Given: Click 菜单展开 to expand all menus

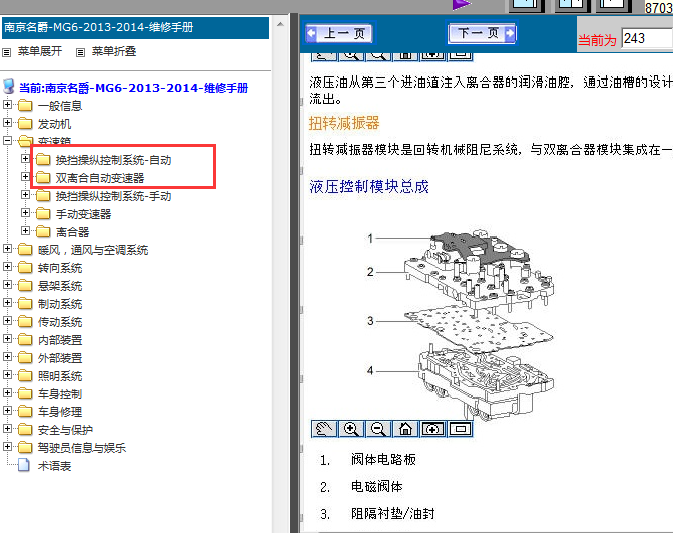Looking at the screenshot, I should pos(39,51).
